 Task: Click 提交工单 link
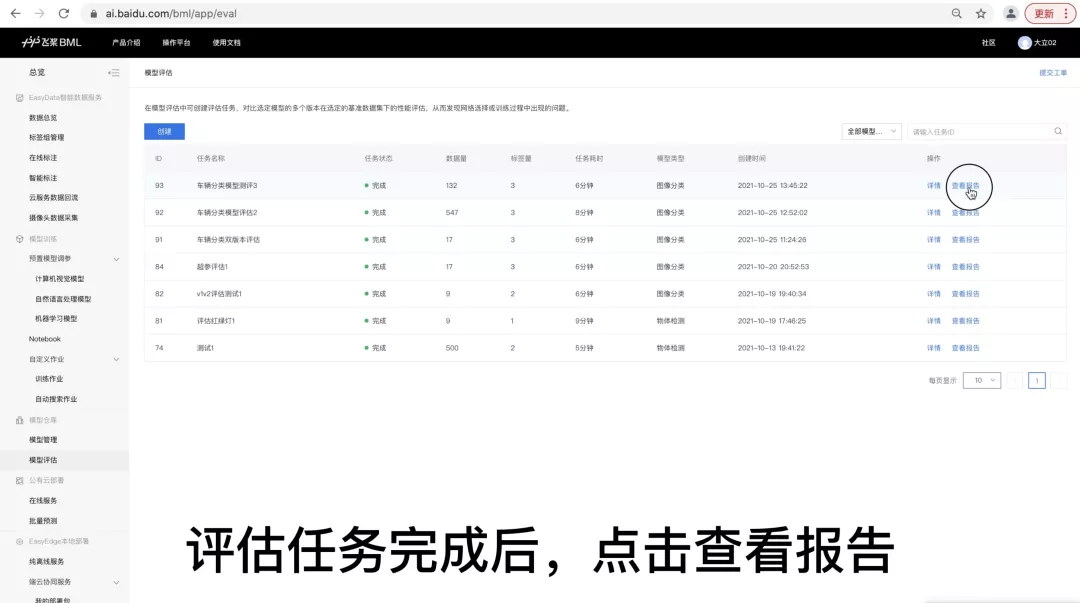point(1053,72)
